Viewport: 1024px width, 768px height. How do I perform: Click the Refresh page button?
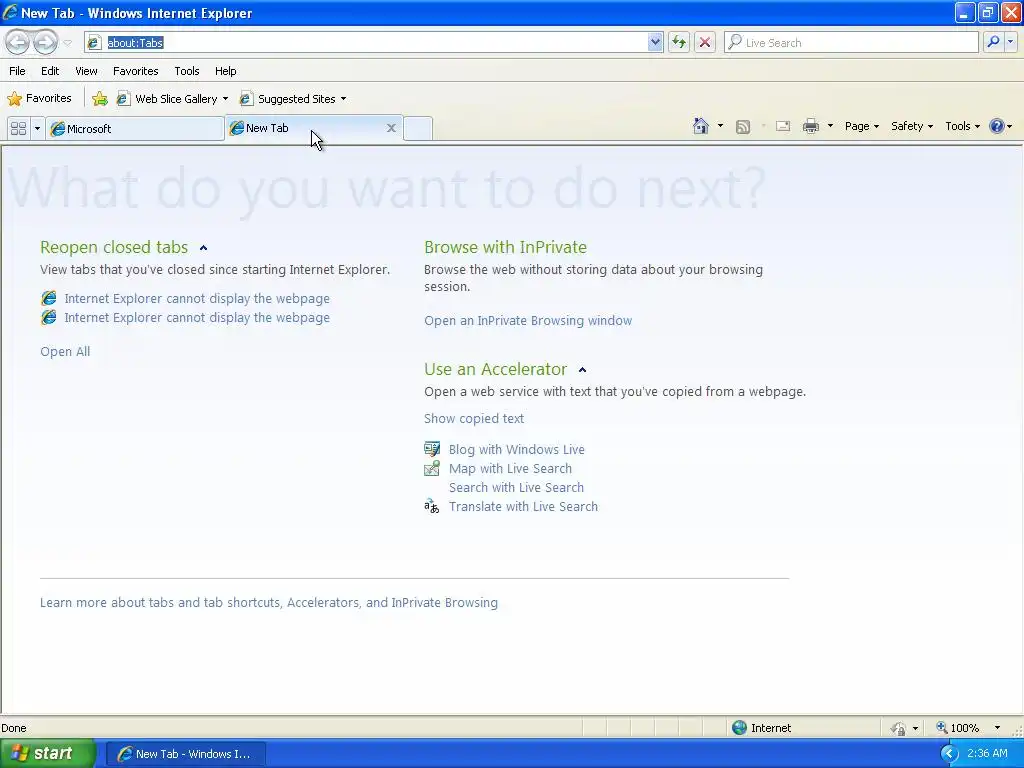click(679, 42)
